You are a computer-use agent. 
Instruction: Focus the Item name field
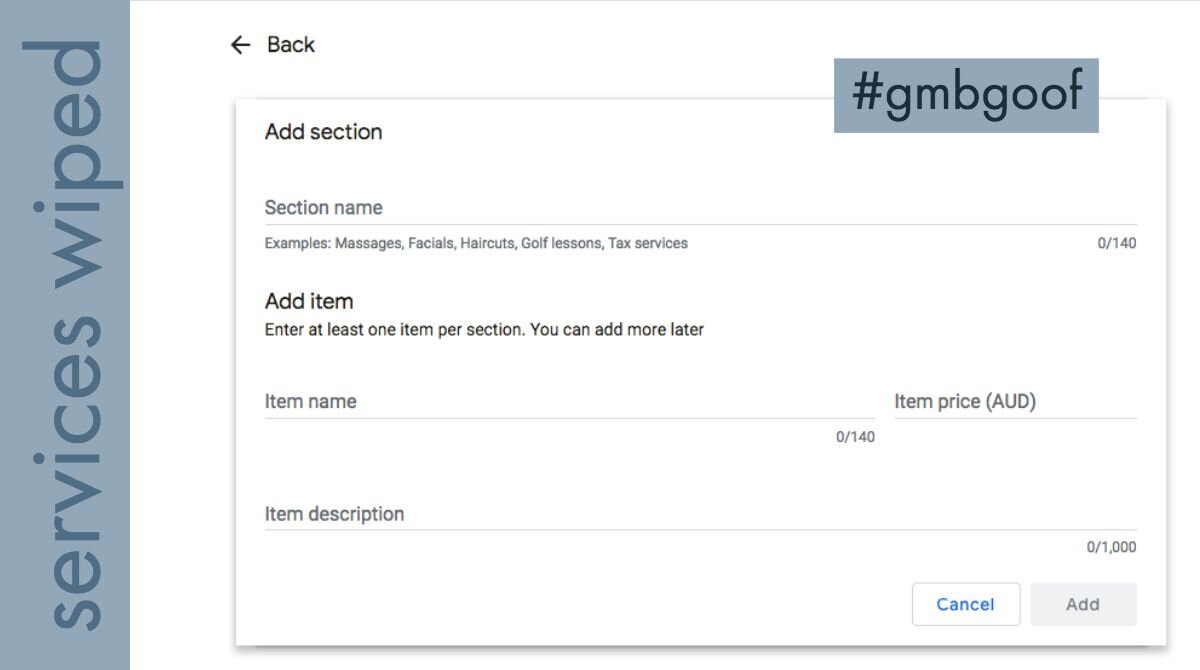pyautogui.click(x=569, y=402)
